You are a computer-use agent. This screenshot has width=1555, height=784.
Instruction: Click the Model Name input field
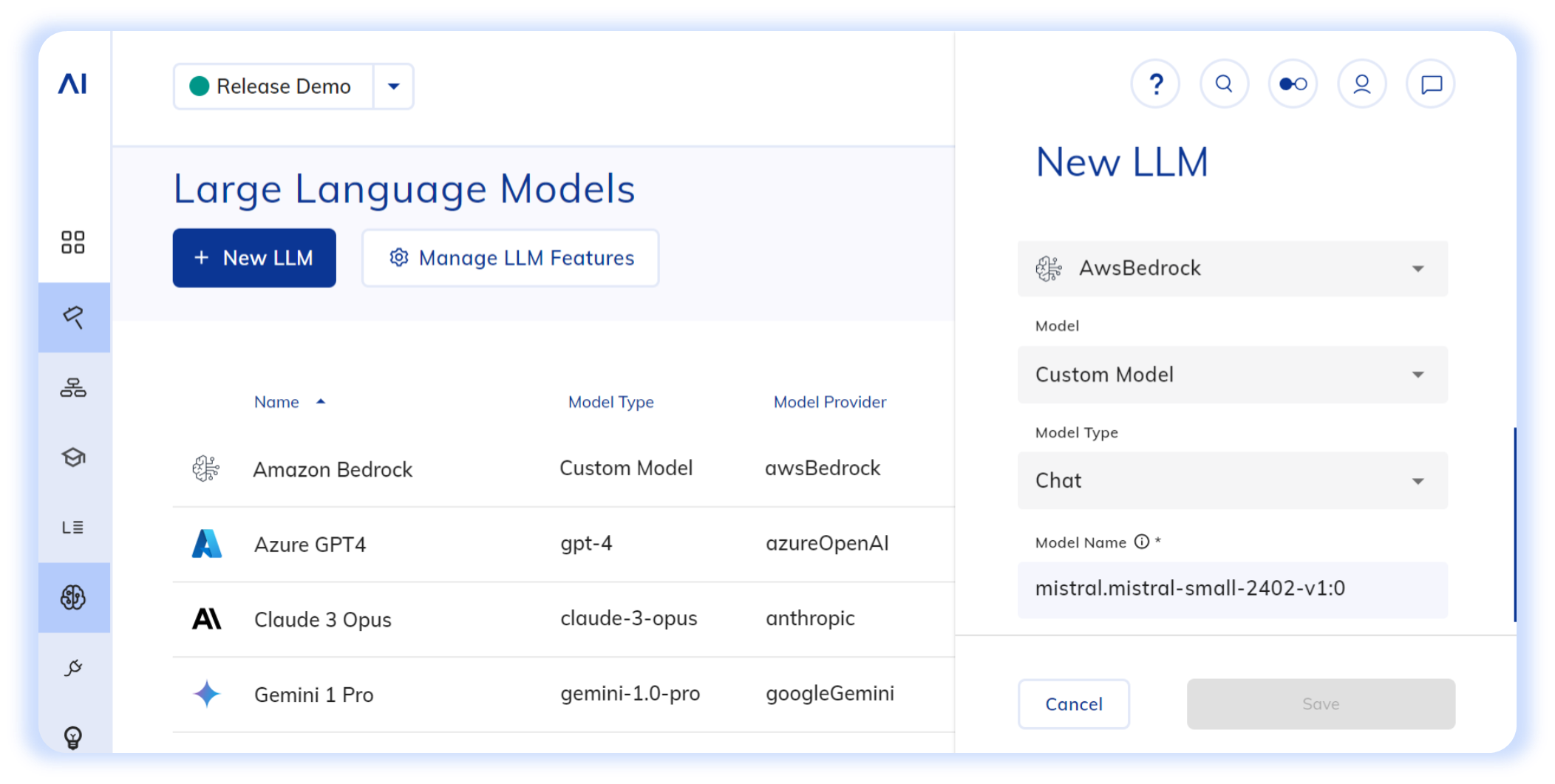coord(1233,590)
